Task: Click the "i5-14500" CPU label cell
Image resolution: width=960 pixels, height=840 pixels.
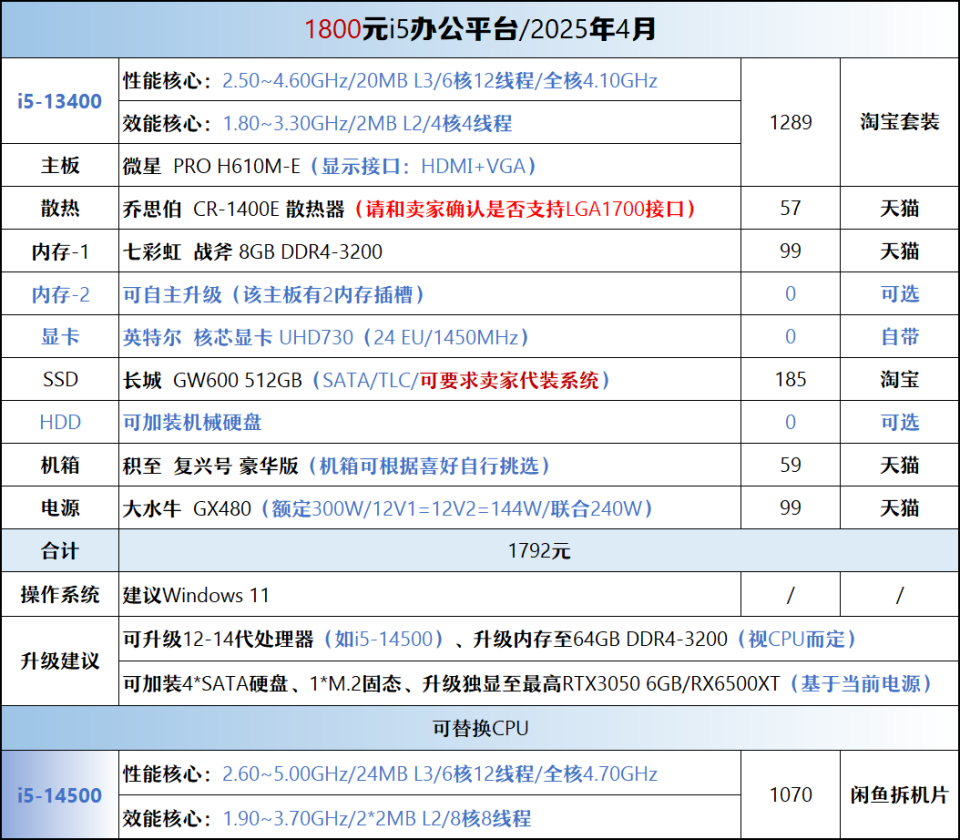Action: (59, 795)
